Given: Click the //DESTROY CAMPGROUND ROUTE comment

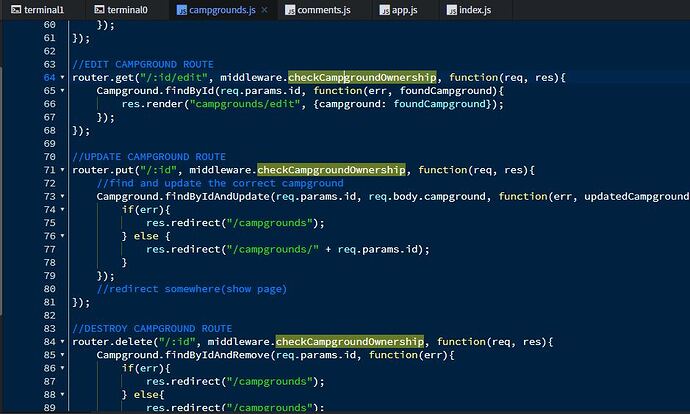Looking at the screenshot, I should coord(152,328).
